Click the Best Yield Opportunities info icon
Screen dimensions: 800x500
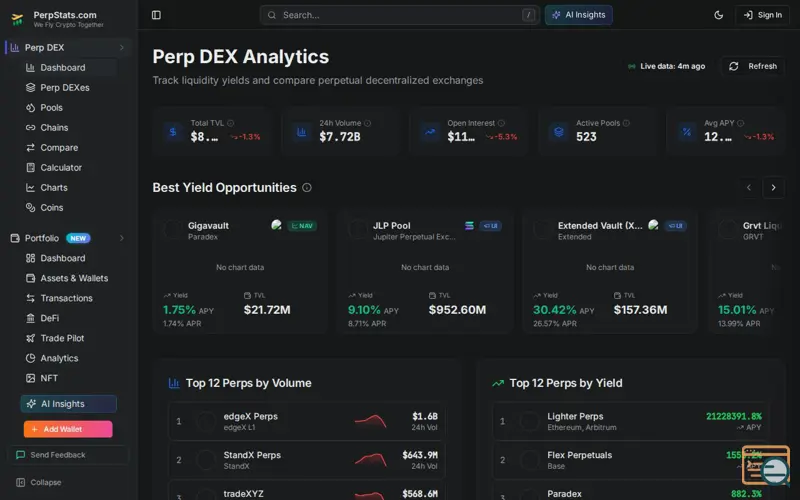(x=307, y=187)
